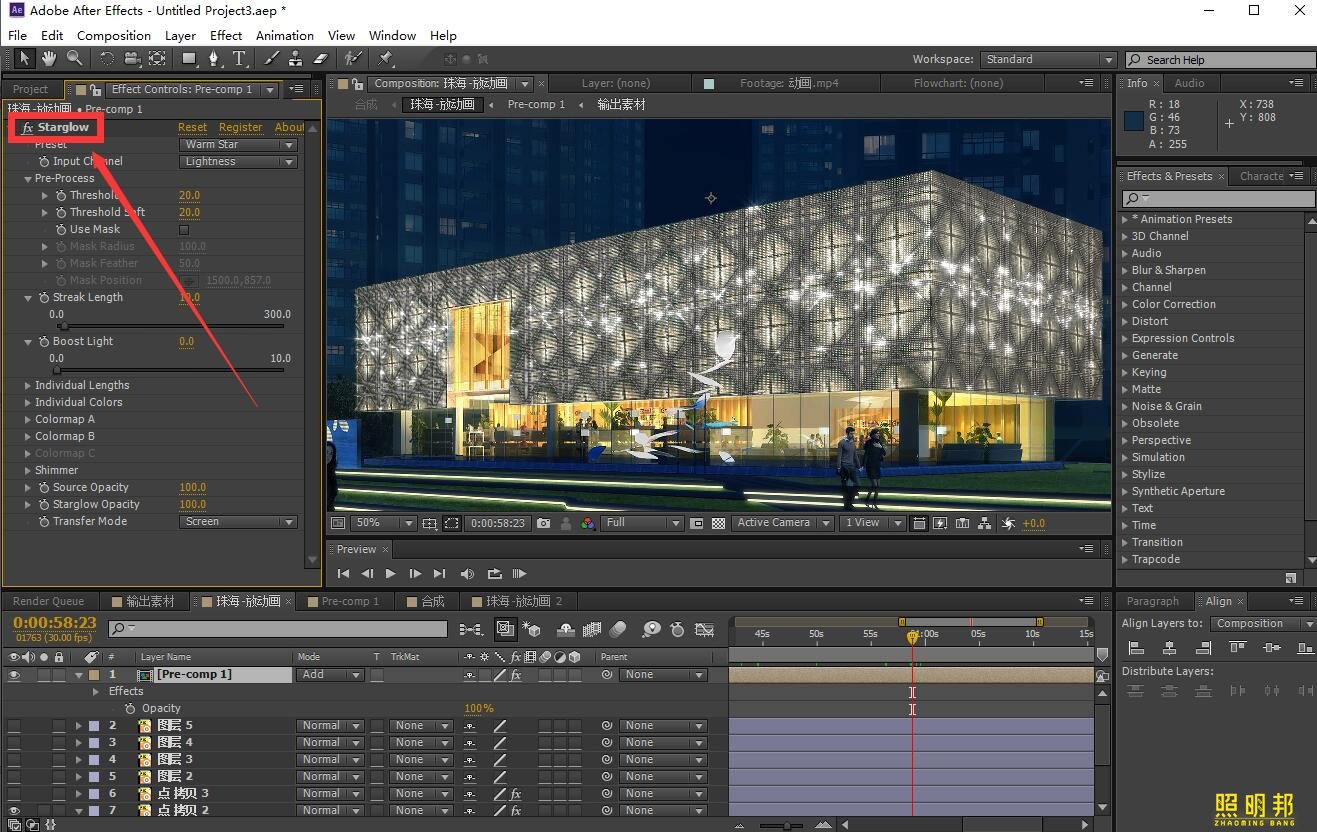1317x832 pixels.
Task: Tick the Use Mask checkbox
Action: click(x=184, y=230)
